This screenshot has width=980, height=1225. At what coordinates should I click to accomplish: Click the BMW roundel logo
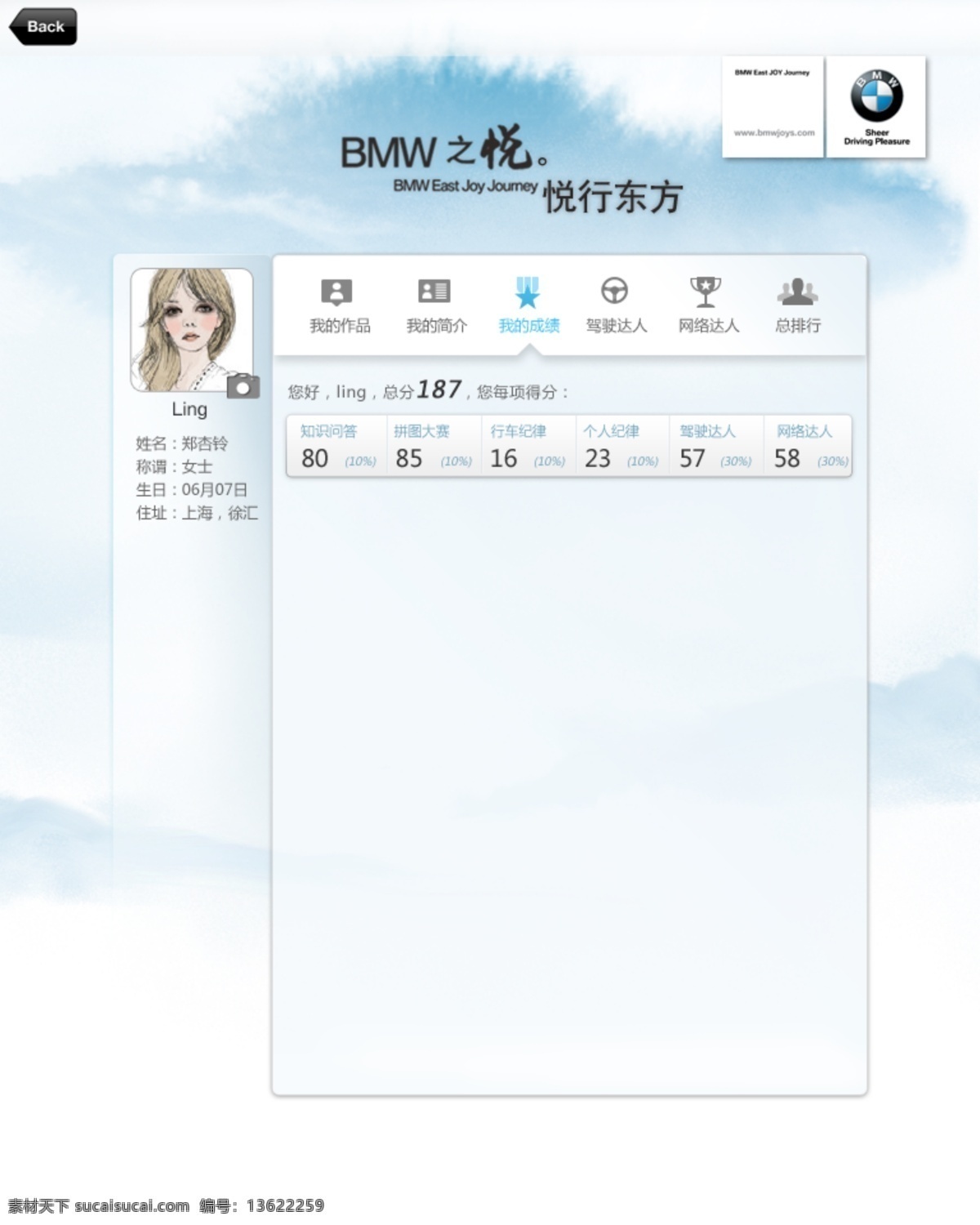(876, 96)
